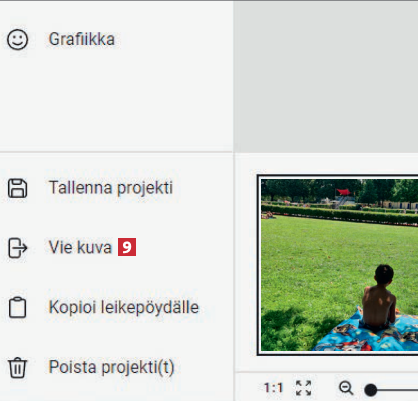Click the red number 9 badge
The image size is (418, 401).
(x=127, y=247)
